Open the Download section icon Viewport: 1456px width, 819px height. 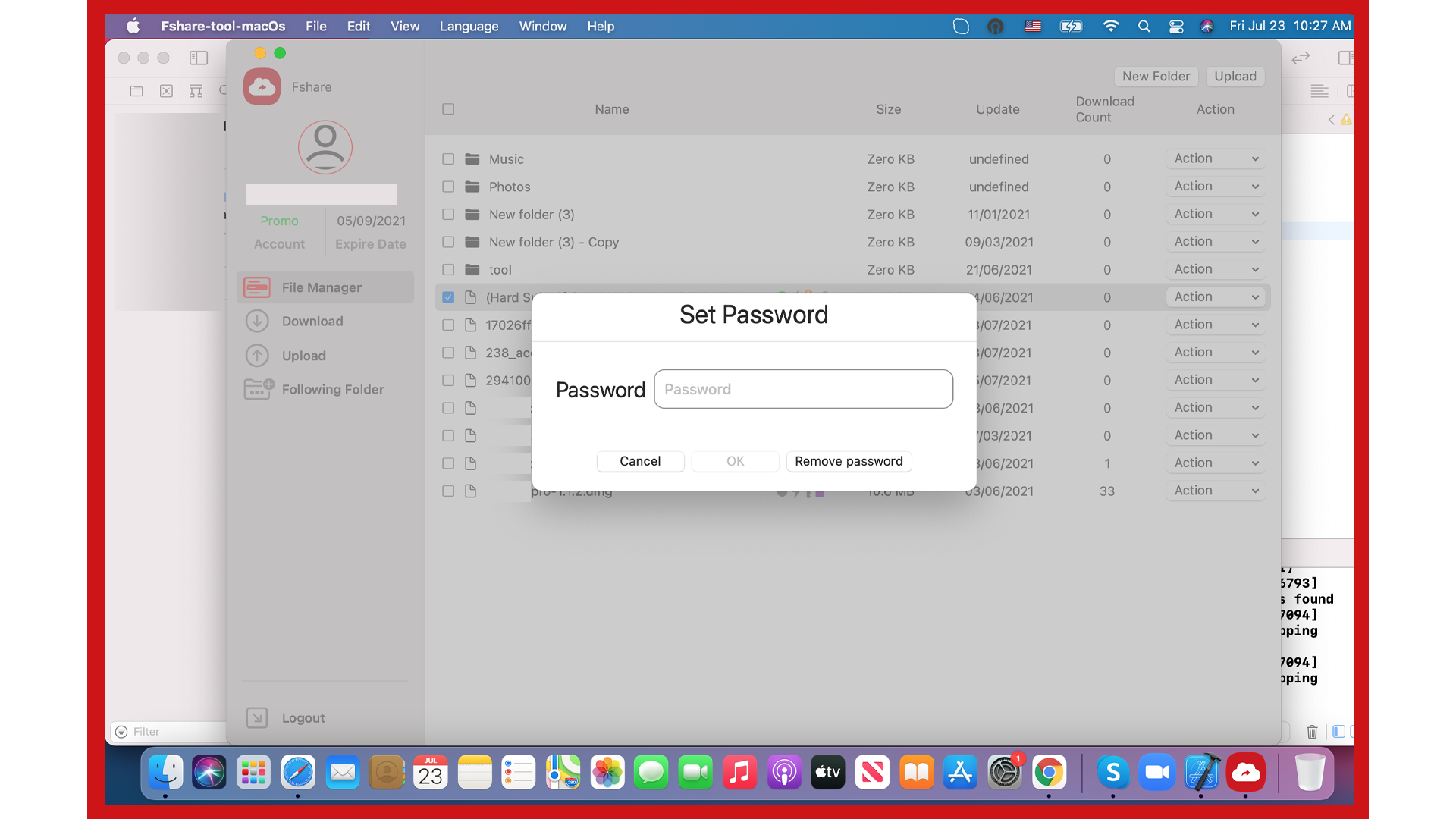[257, 322]
